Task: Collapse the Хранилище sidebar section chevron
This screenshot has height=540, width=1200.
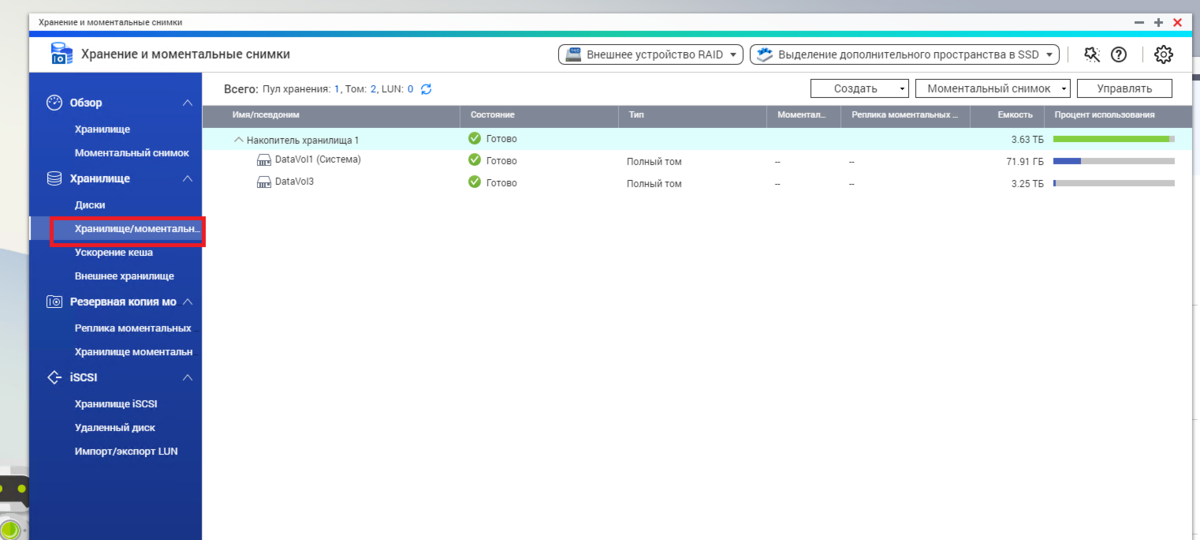Action: (x=187, y=179)
